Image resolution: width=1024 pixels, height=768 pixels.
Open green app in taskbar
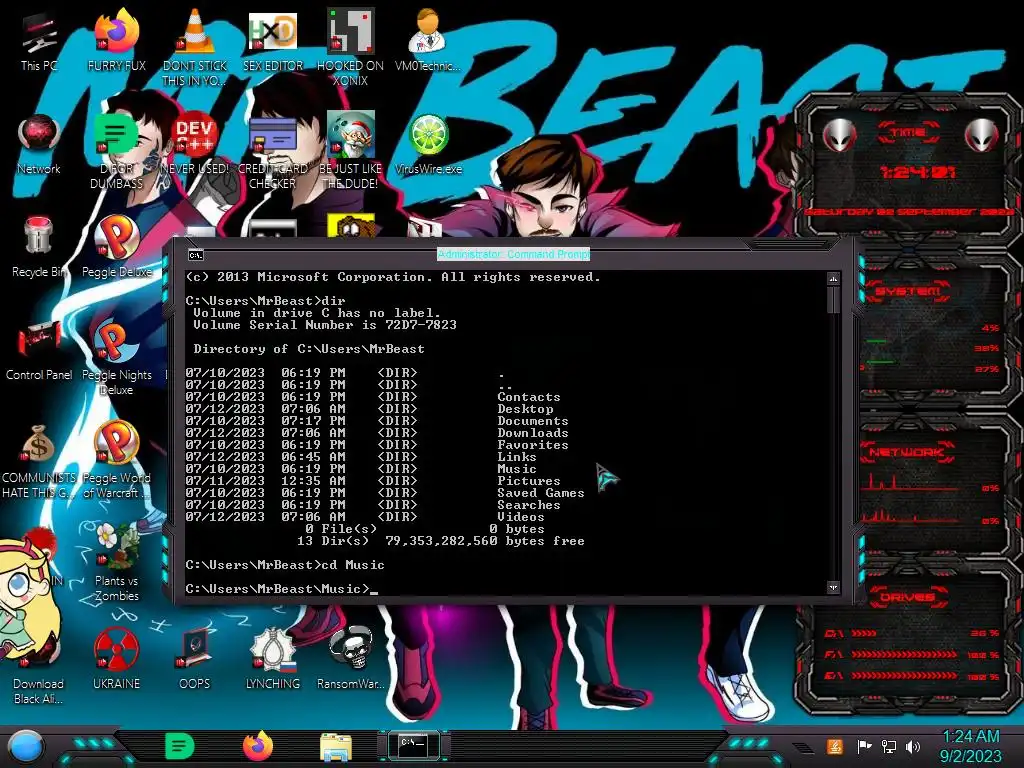pos(179,746)
